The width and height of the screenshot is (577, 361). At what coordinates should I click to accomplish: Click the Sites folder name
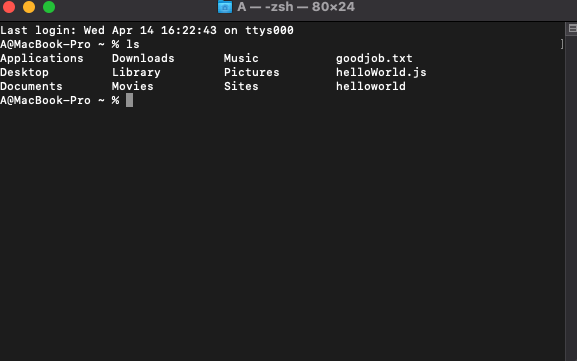click(241, 86)
